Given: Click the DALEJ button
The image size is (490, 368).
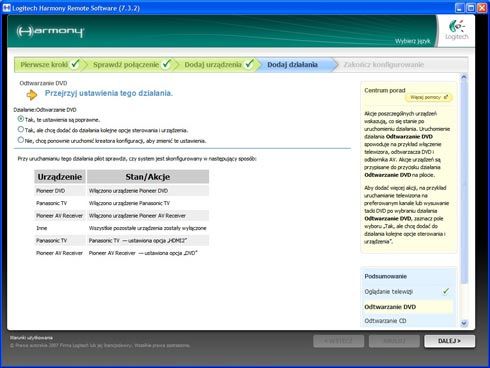Looking at the screenshot, I should pyautogui.click(x=449, y=341).
